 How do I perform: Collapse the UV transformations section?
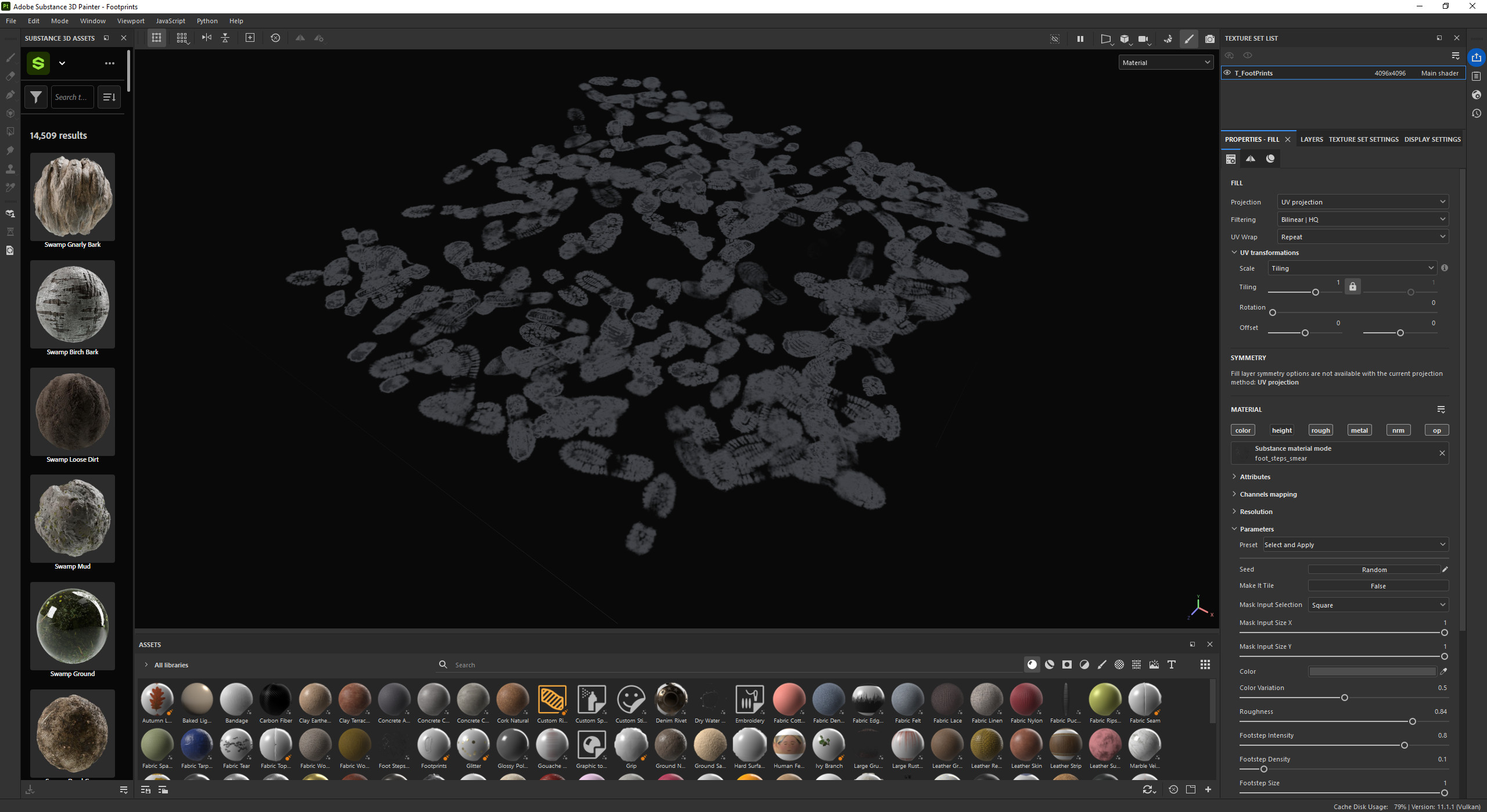1234,252
